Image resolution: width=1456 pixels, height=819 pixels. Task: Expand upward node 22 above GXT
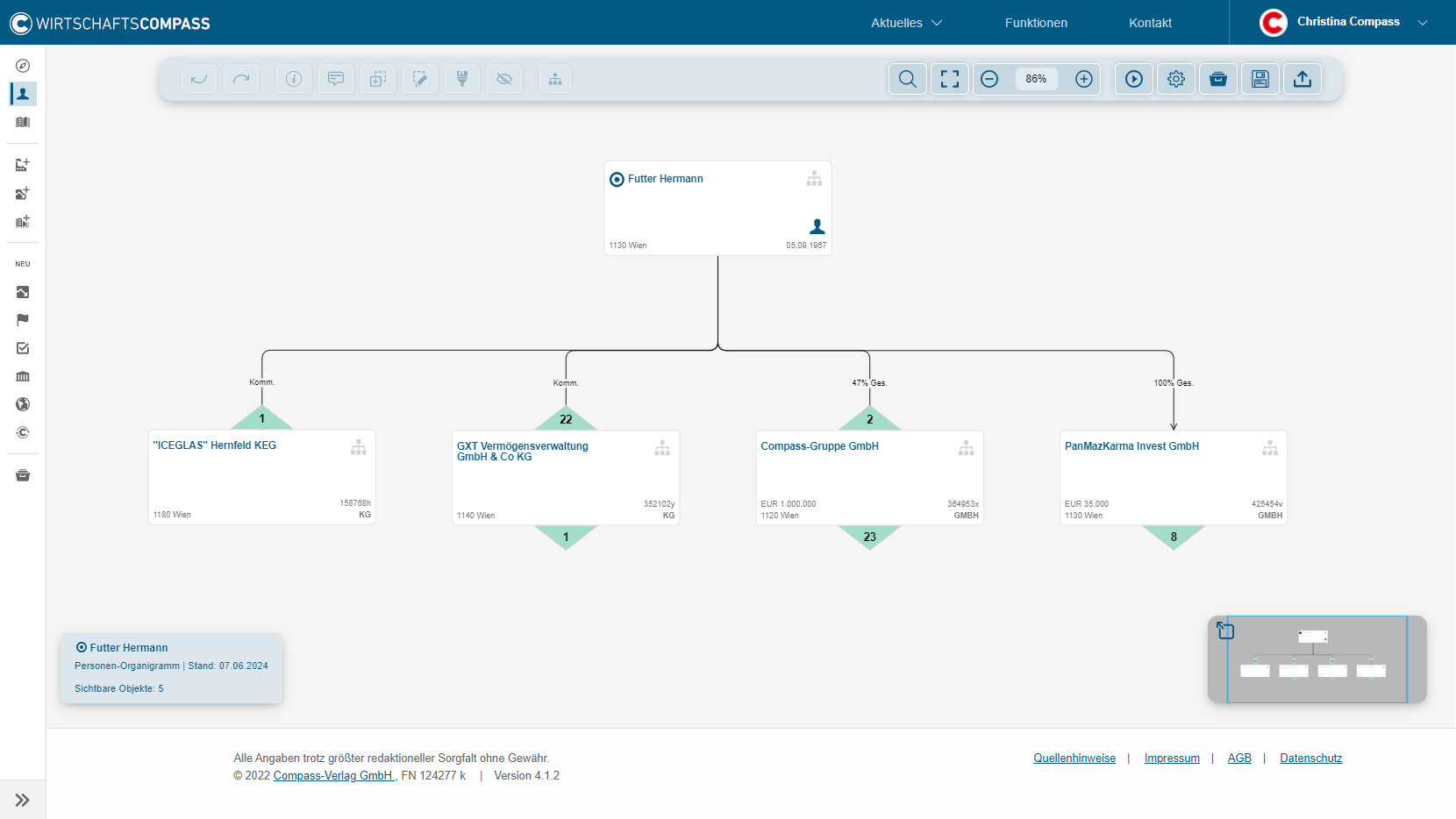tap(566, 419)
